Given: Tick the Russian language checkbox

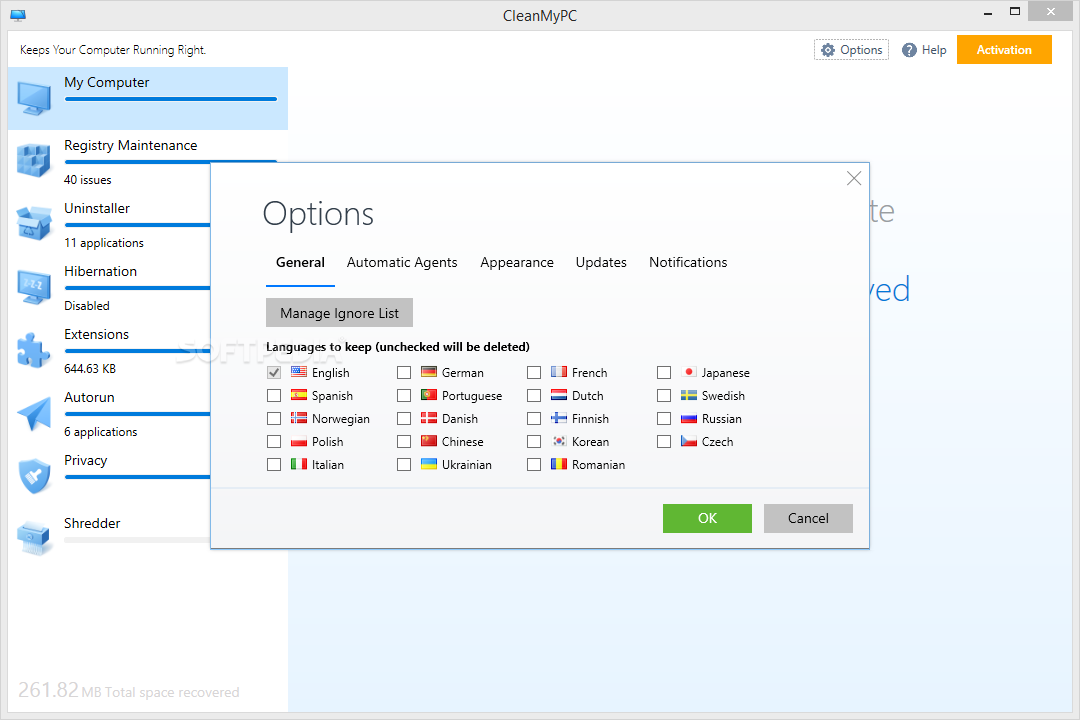Looking at the screenshot, I should click(x=664, y=419).
